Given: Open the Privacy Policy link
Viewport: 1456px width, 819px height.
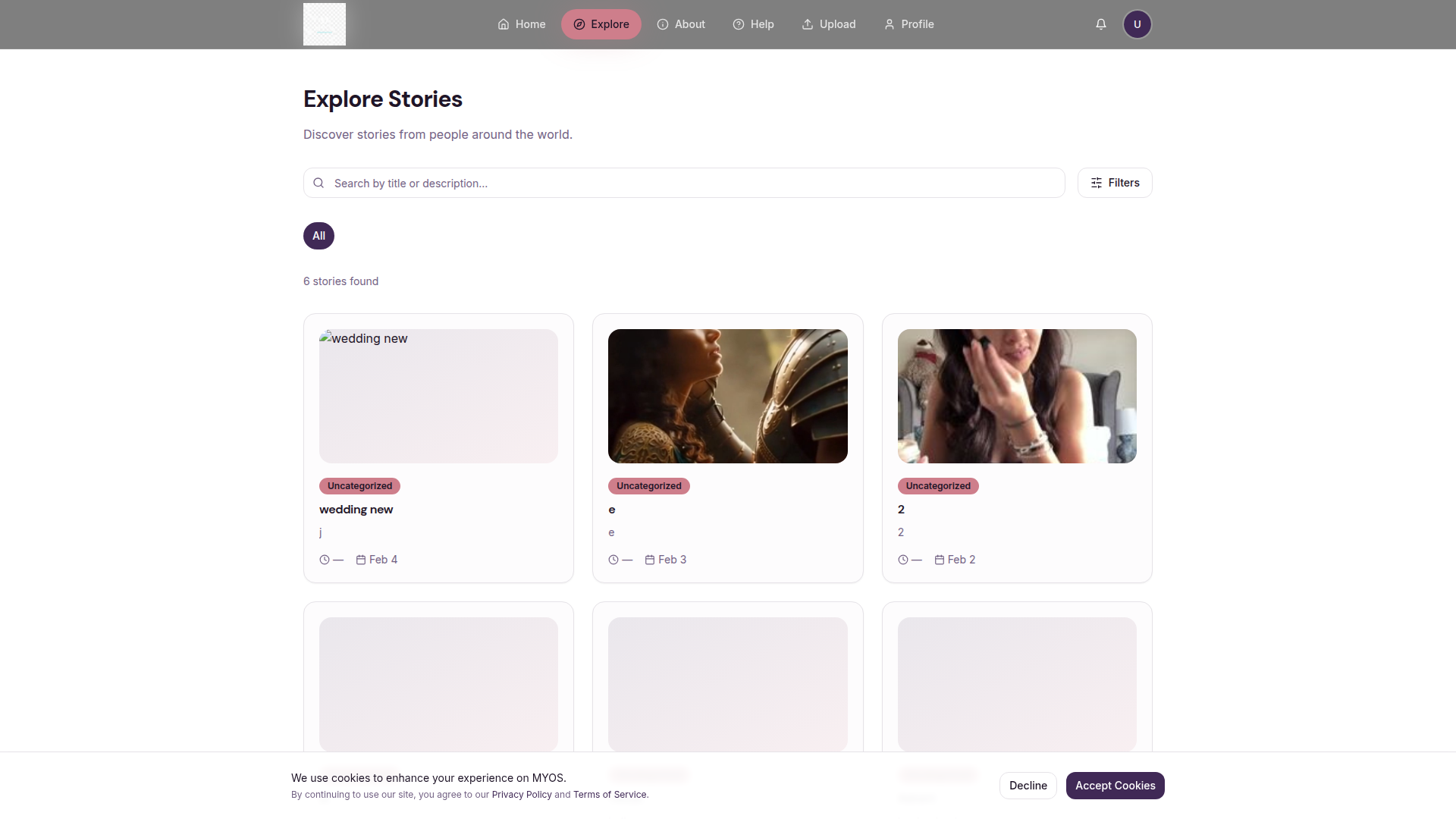Looking at the screenshot, I should (522, 795).
